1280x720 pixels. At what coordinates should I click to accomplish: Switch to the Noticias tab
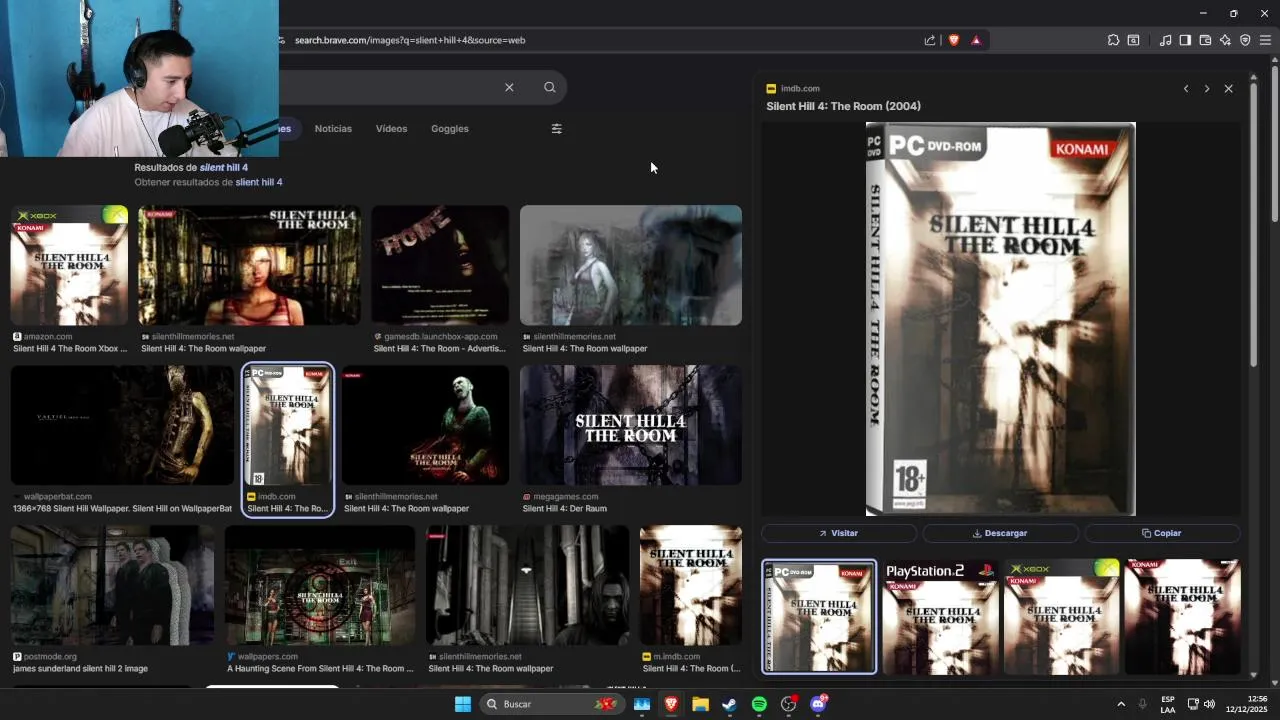(x=333, y=129)
